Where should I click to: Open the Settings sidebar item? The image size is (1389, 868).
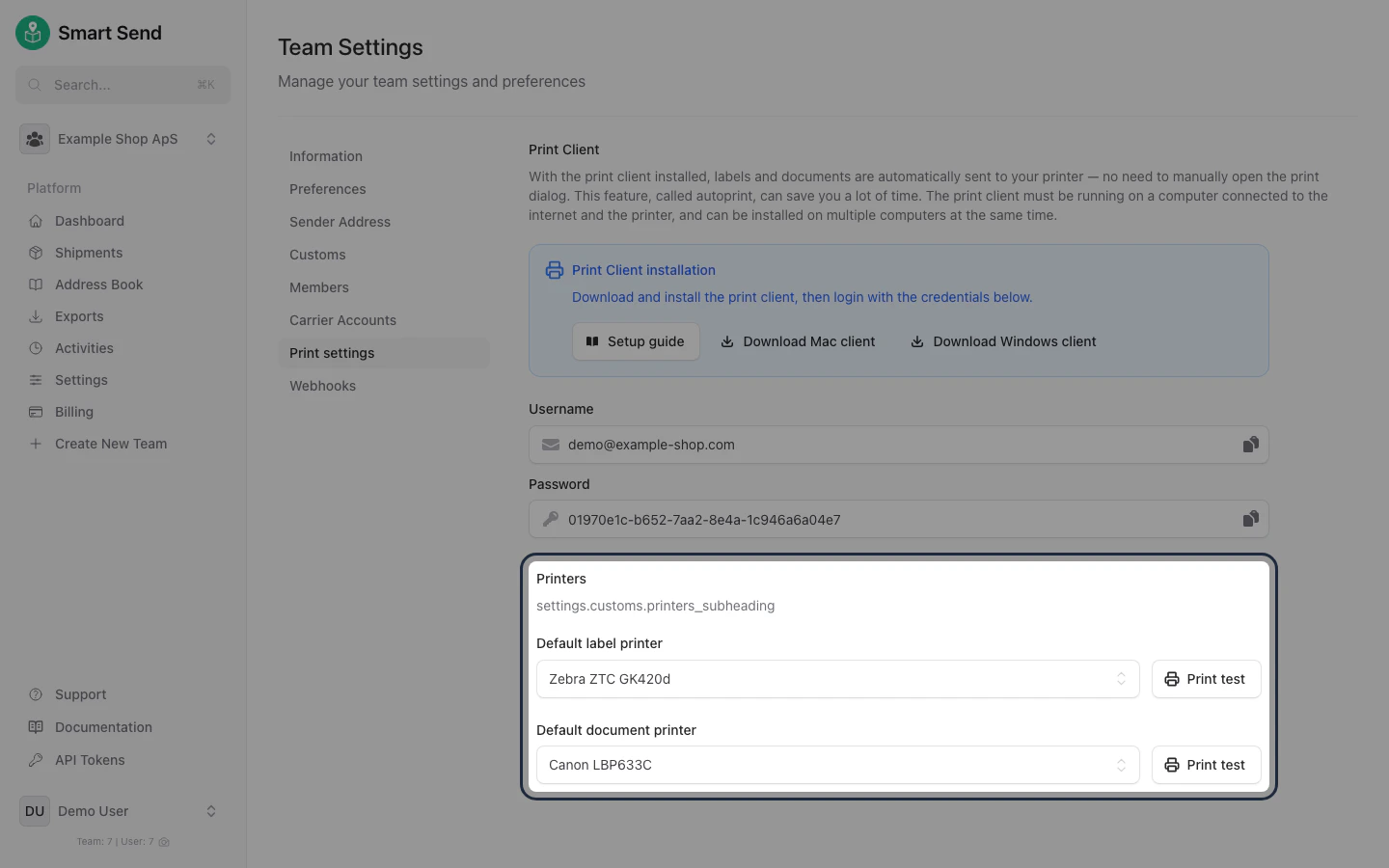80,380
